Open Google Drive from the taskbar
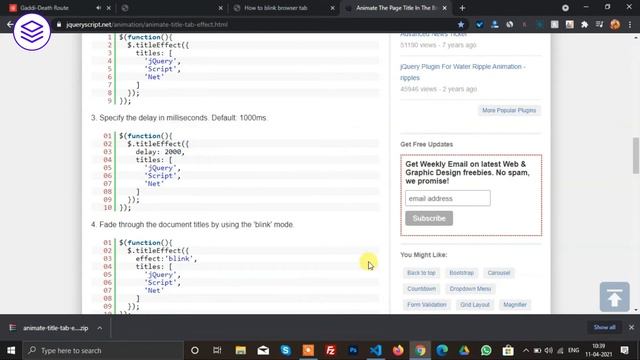This screenshot has height=360, width=640. pyautogui.click(x=464, y=350)
